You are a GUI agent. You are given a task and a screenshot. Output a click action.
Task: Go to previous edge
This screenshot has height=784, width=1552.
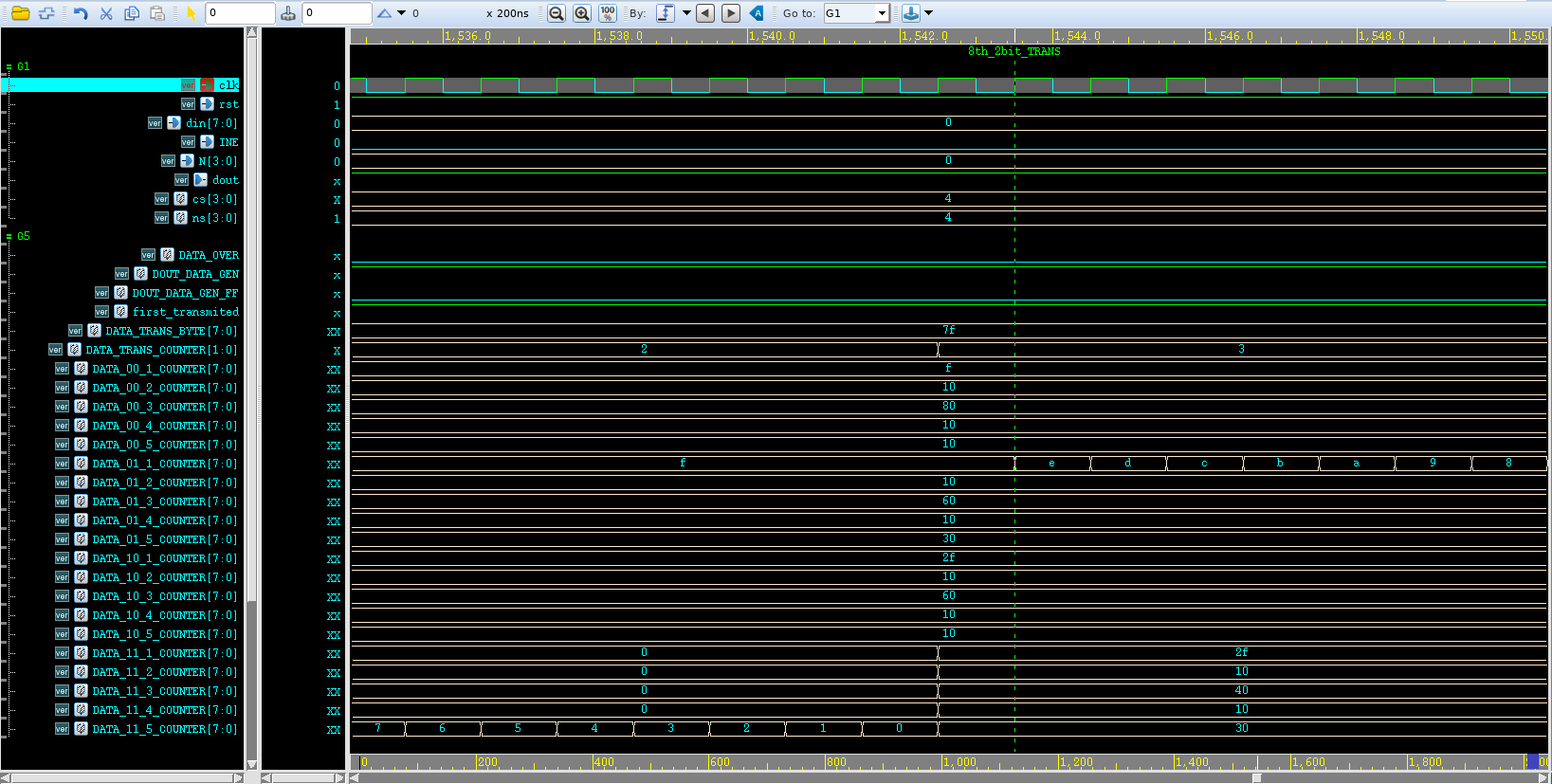click(705, 13)
